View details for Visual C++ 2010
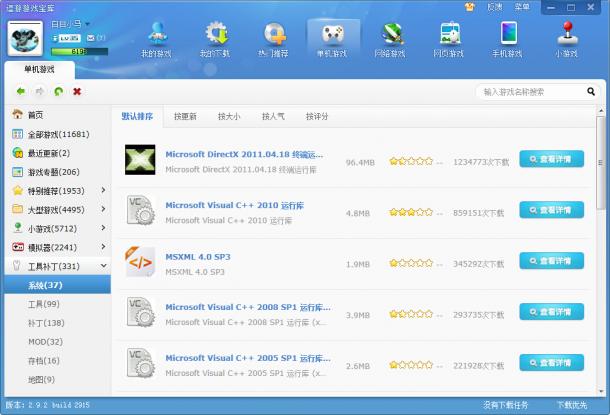The height and width of the screenshot is (415, 610). 552,210
